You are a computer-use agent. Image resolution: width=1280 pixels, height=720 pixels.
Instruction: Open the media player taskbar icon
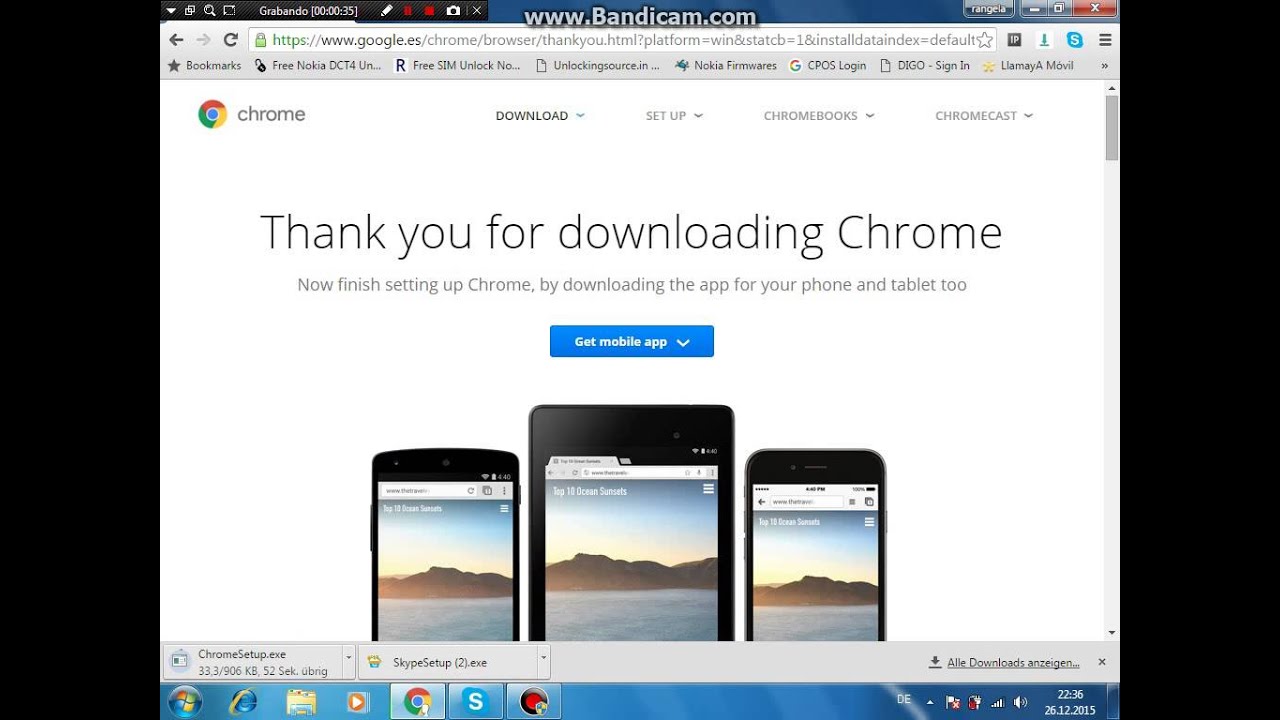tap(357, 702)
